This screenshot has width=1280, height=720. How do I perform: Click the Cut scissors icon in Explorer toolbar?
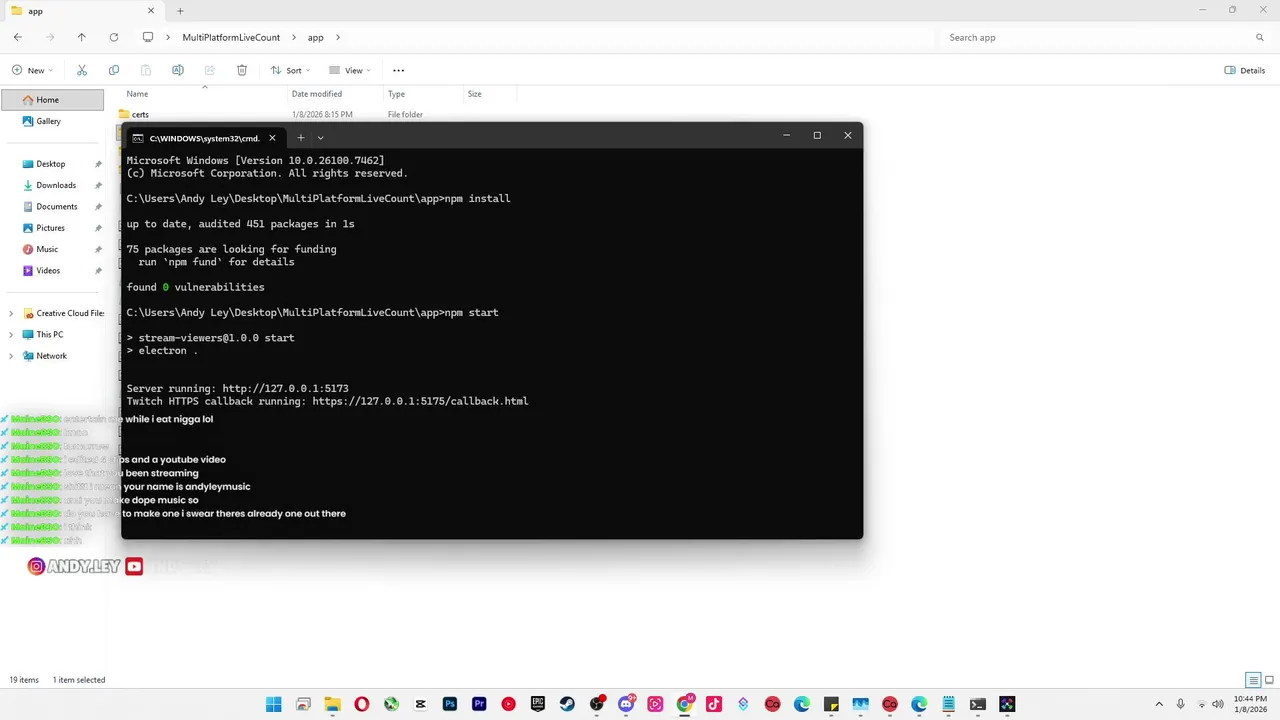pyautogui.click(x=82, y=70)
